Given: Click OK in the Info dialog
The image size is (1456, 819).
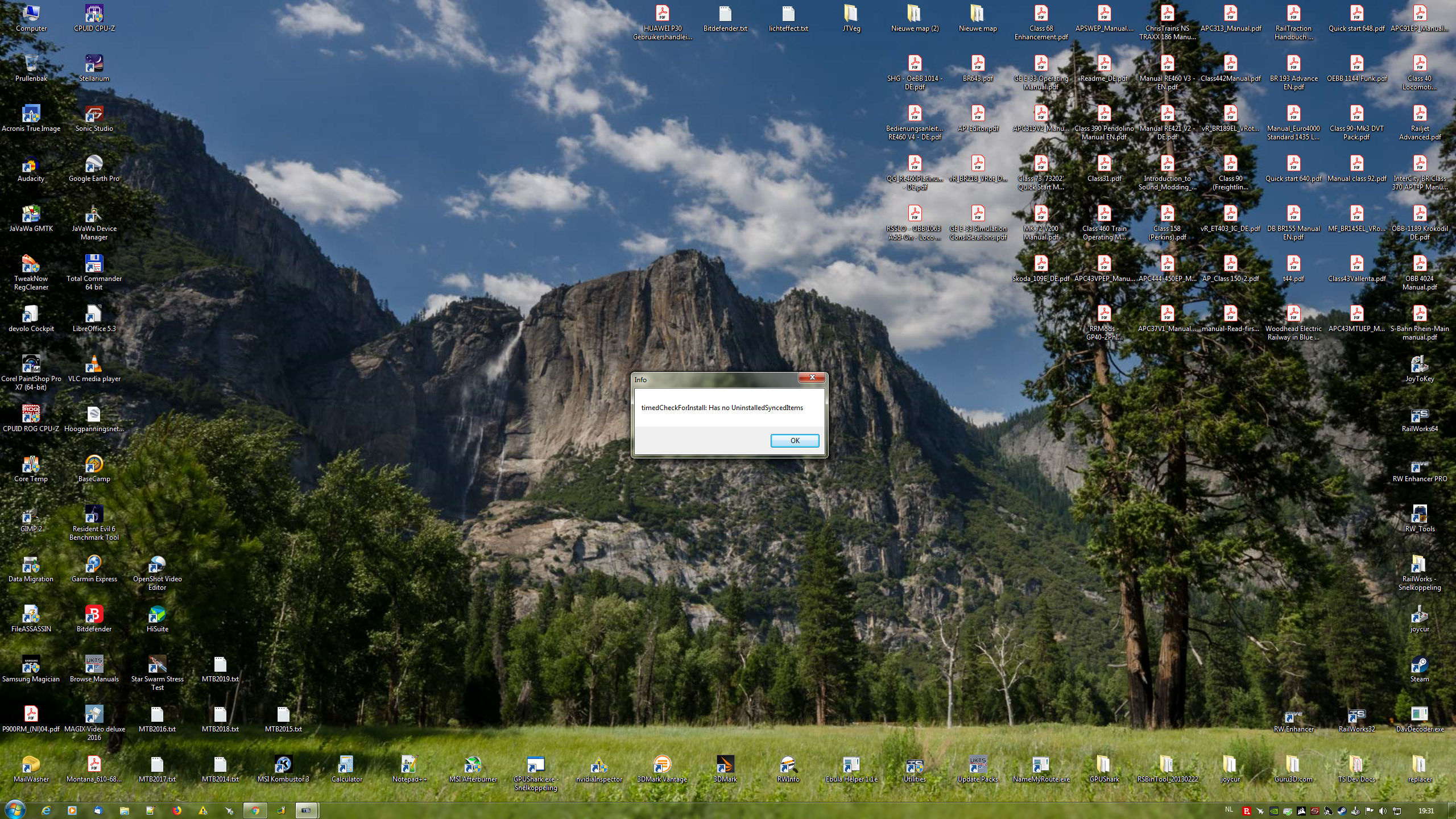Looking at the screenshot, I should pyautogui.click(x=795, y=441).
